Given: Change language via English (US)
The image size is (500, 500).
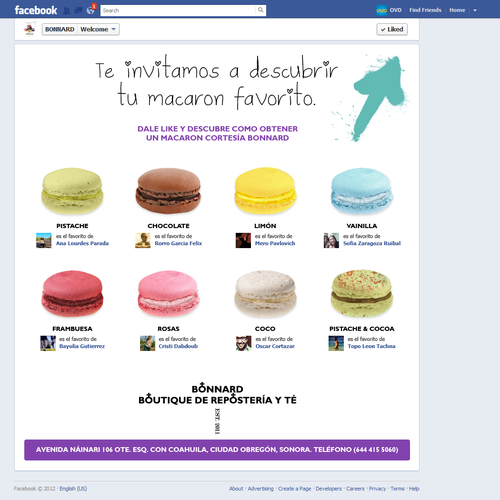Looking at the screenshot, I should click(x=73, y=489).
